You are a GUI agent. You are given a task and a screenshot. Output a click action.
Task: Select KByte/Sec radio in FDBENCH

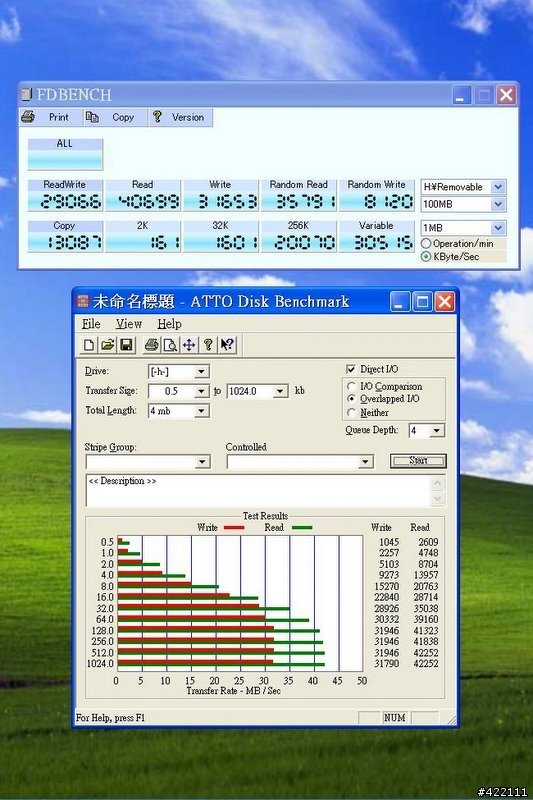pos(426,257)
